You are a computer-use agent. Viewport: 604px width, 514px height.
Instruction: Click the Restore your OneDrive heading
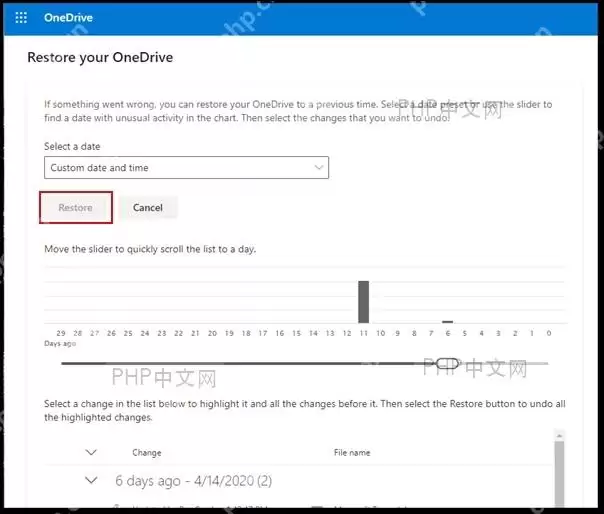(100, 57)
